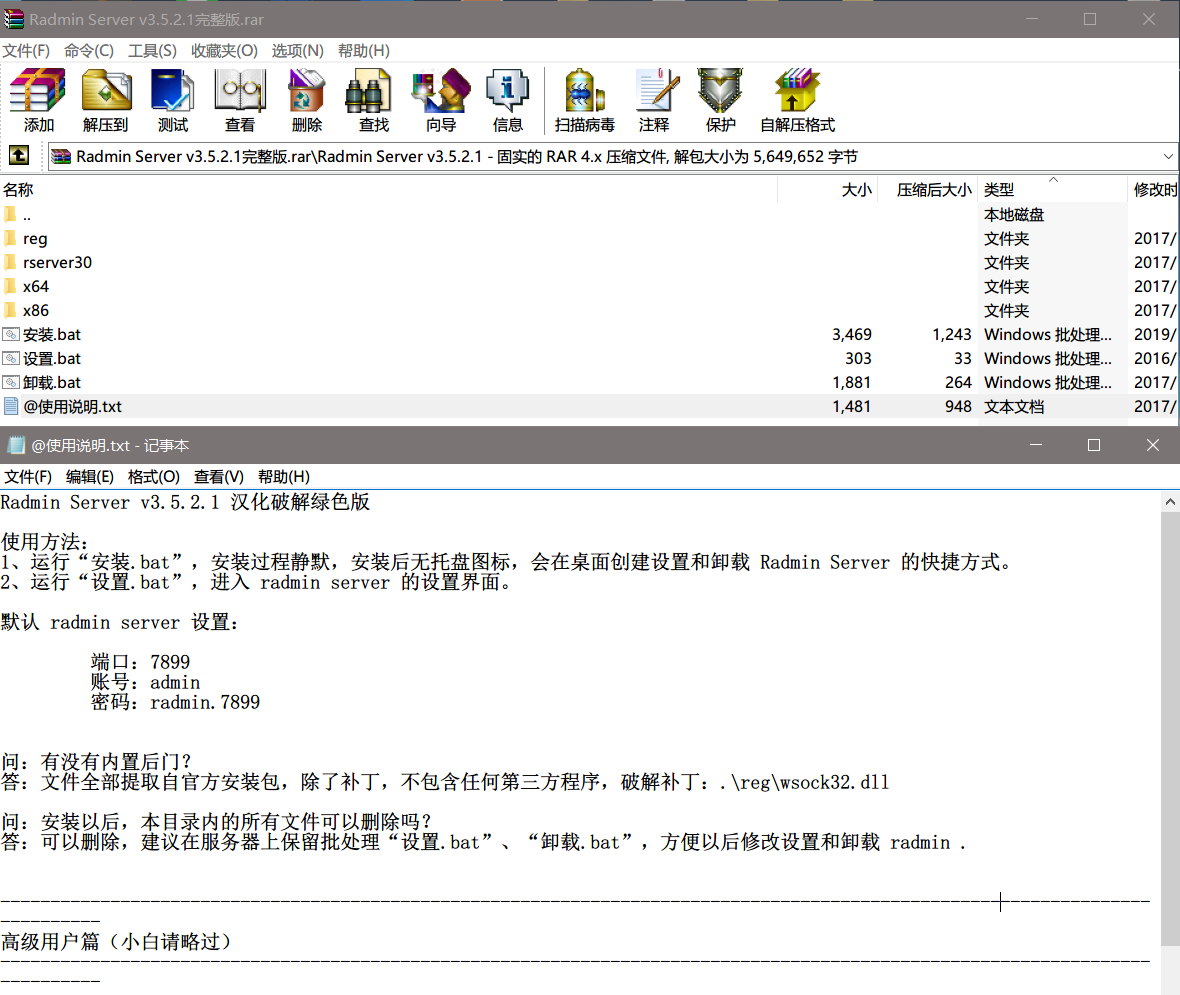Image resolution: width=1180 pixels, height=995 pixels.
Task: Click the 设置.bat file icon
Action: click(x=11, y=358)
